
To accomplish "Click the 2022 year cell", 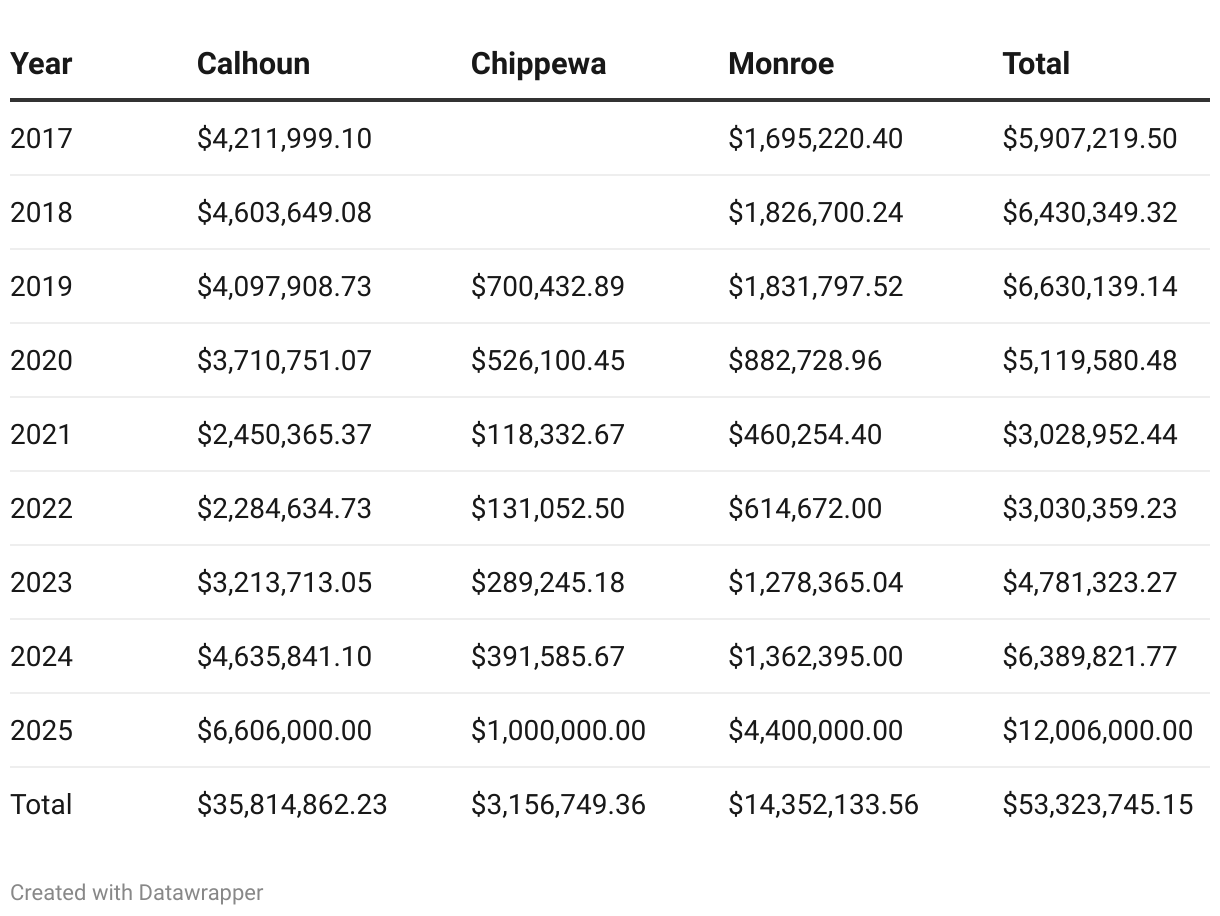I will pyautogui.click(x=41, y=508).
